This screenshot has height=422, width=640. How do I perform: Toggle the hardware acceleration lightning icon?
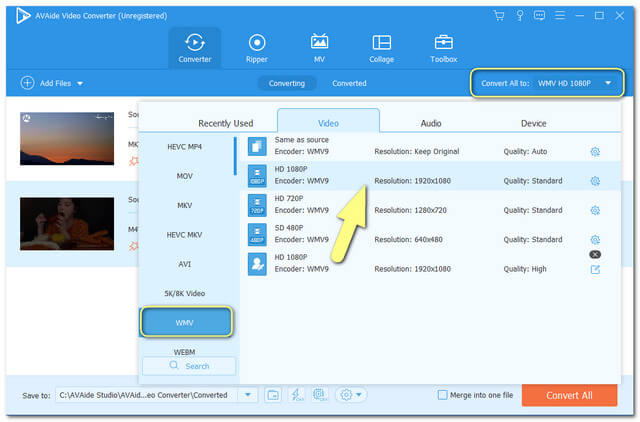tap(296, 395)
